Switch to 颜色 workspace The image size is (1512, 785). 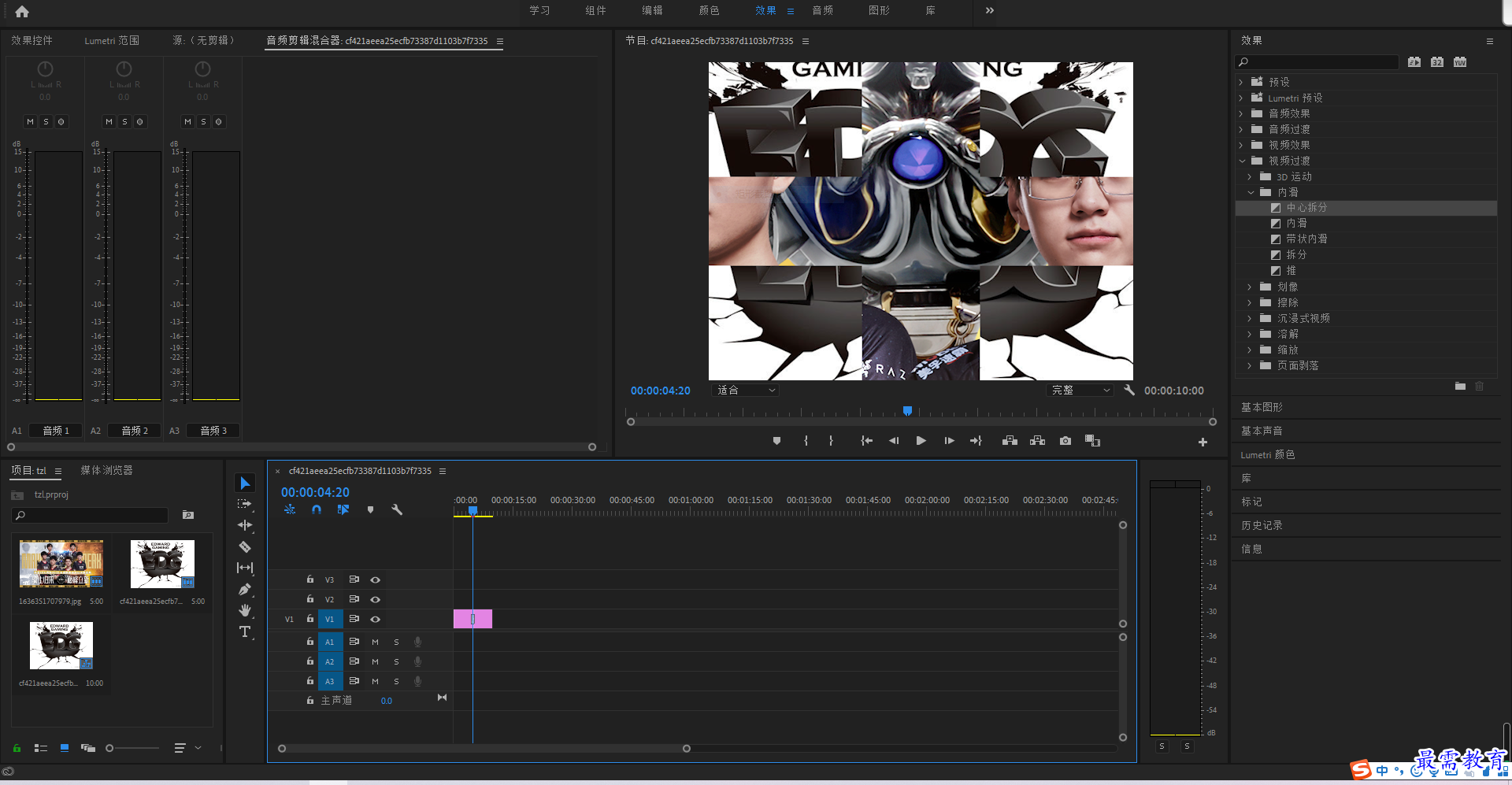709,10
